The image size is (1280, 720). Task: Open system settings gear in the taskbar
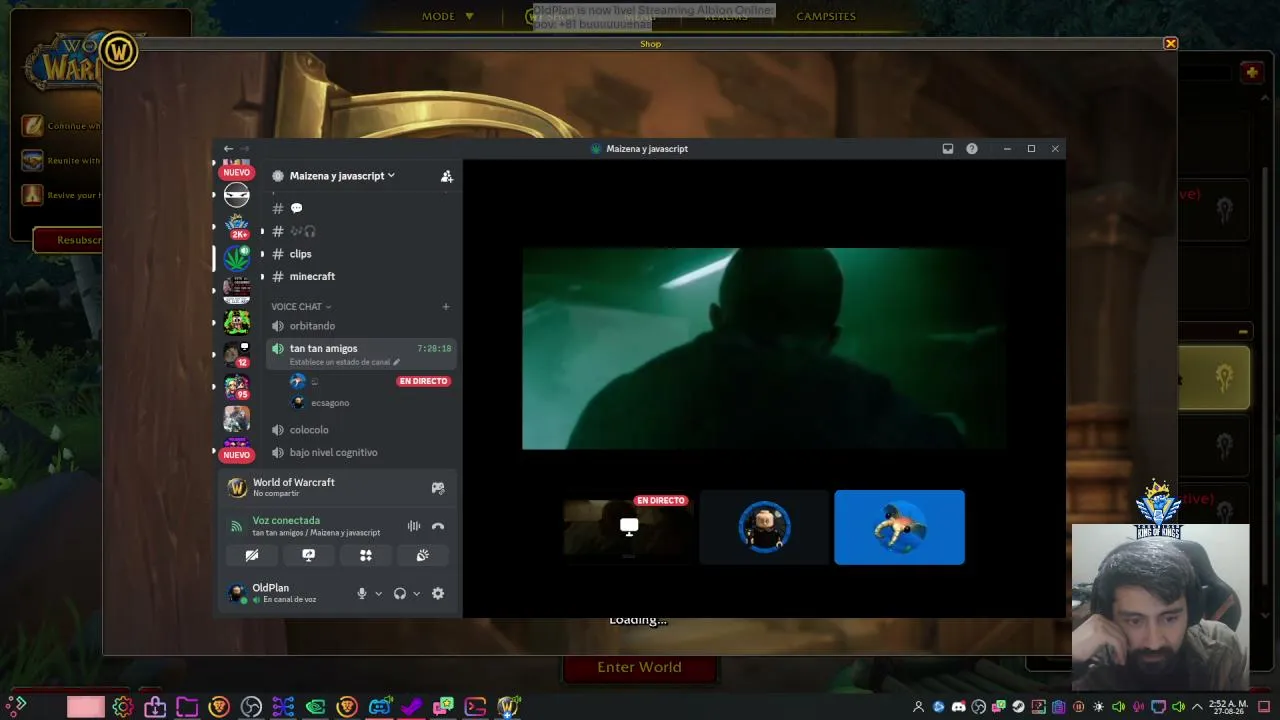(x=123, y=707)
